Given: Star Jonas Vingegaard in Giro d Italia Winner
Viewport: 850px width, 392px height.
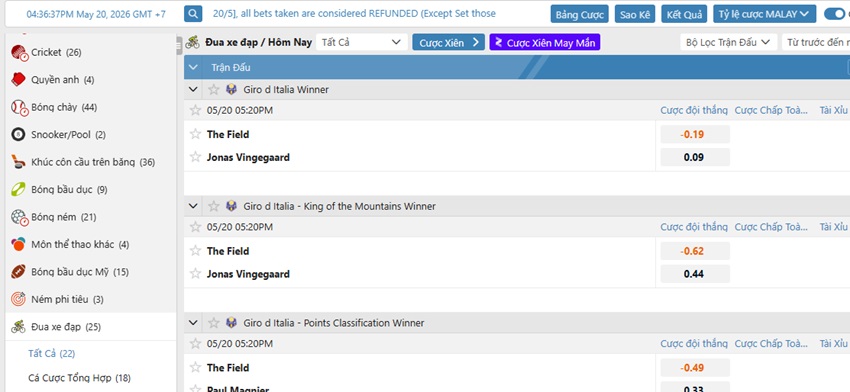Looking at the screenshot, I should 195,157.
